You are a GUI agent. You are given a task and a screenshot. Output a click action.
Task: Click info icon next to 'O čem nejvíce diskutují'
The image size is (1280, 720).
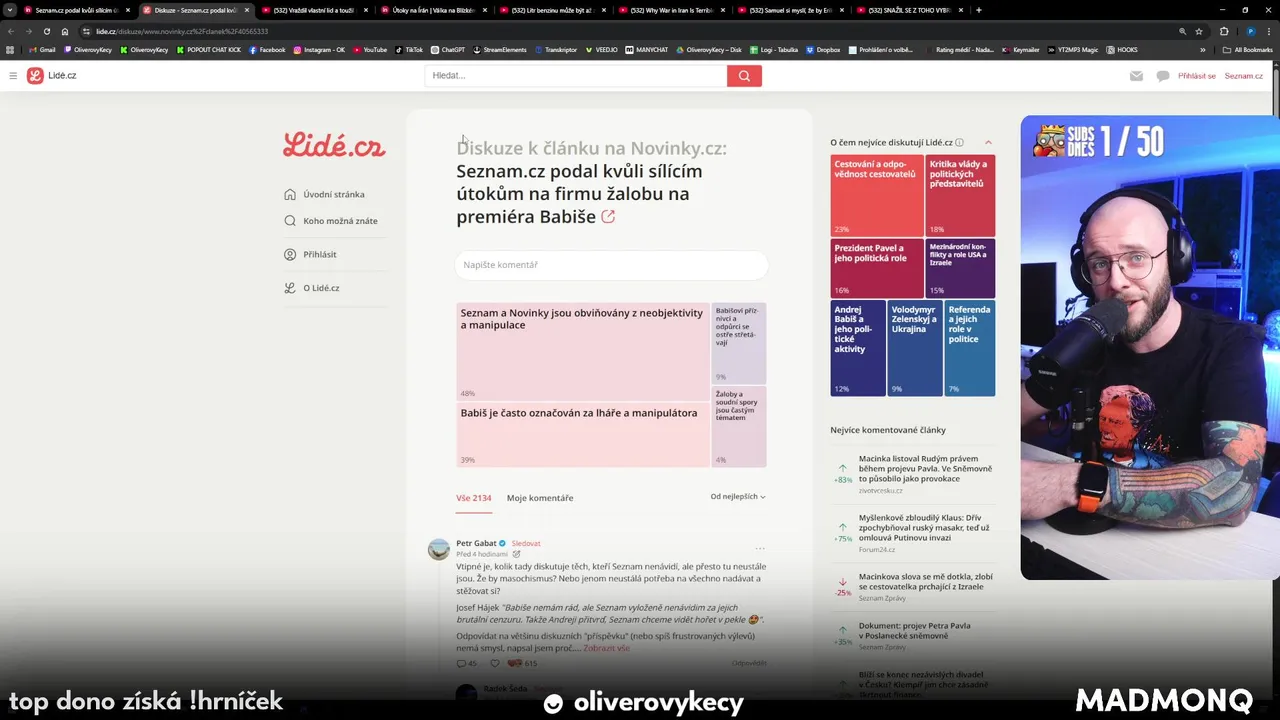tap(959, 143)
